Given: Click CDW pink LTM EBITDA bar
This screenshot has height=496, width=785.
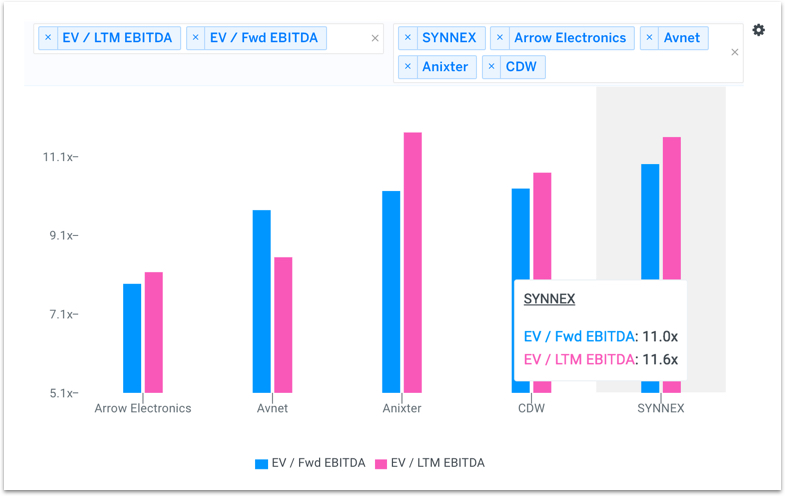Looking at the screenshot, I should pos(542,226).
